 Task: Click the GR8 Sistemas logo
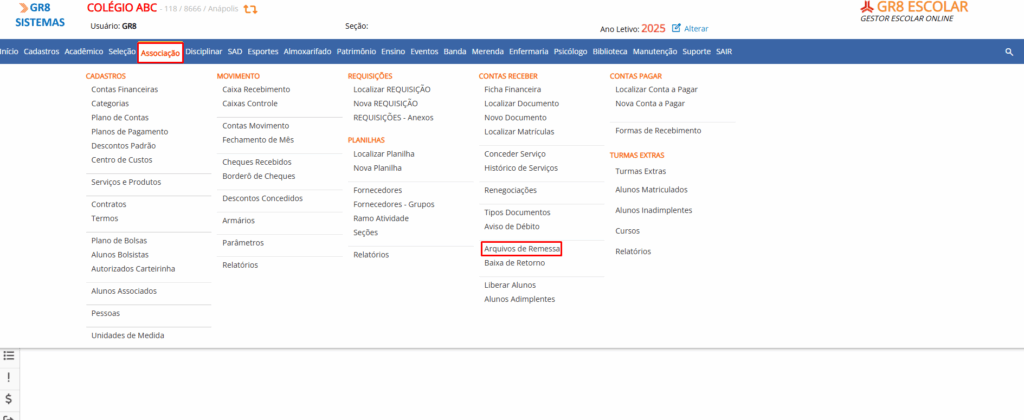(41, 14)
